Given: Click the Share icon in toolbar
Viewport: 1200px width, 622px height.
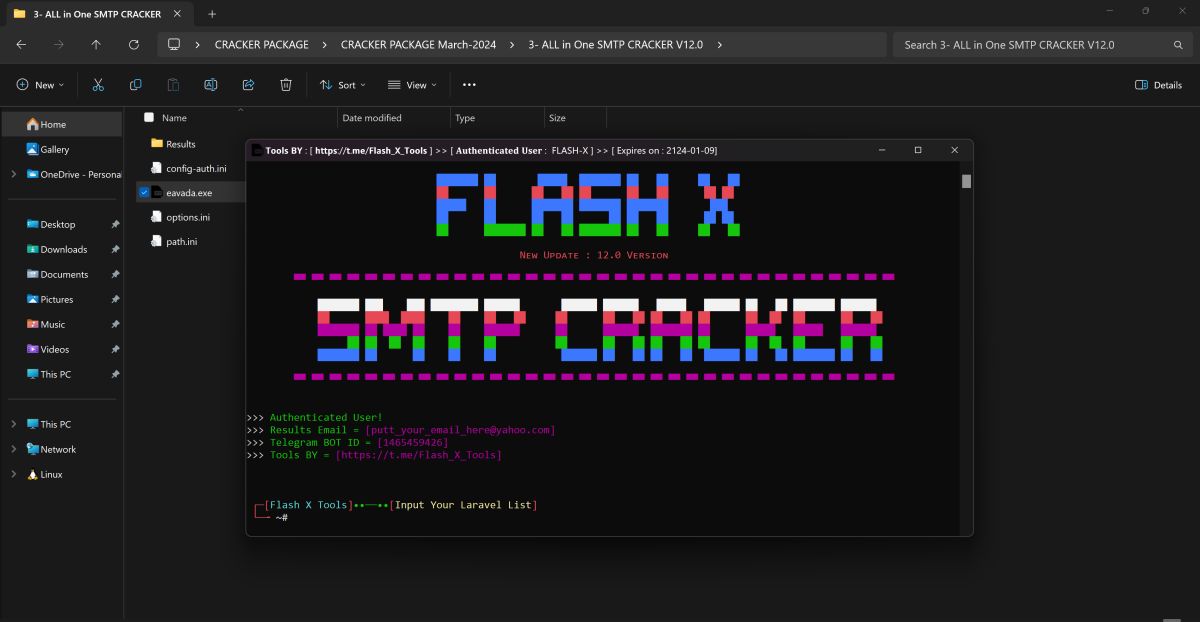Looking at the screenshot, I should point(249,85).
